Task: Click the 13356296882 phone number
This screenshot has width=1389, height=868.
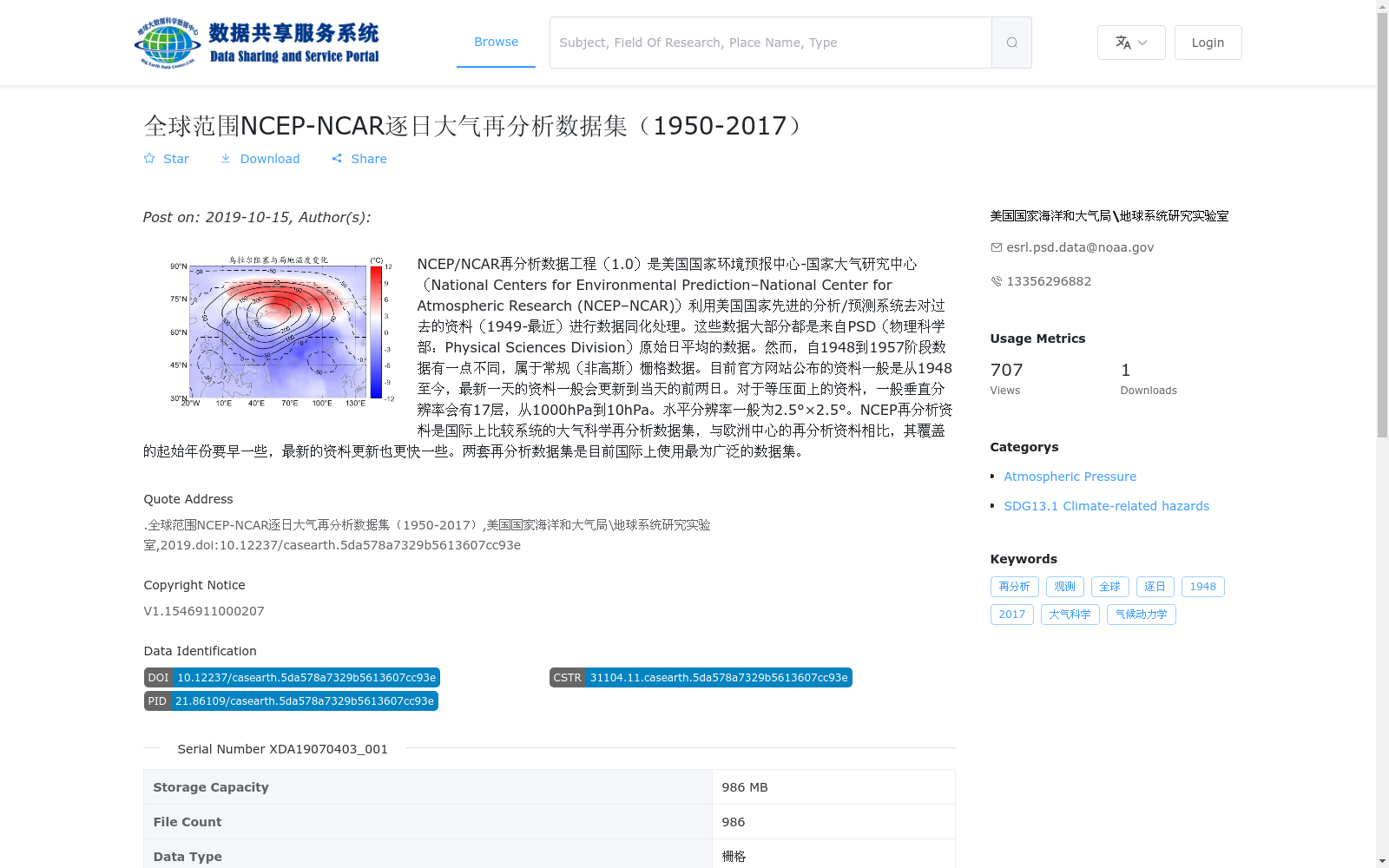Action: tap(1049, 281)
